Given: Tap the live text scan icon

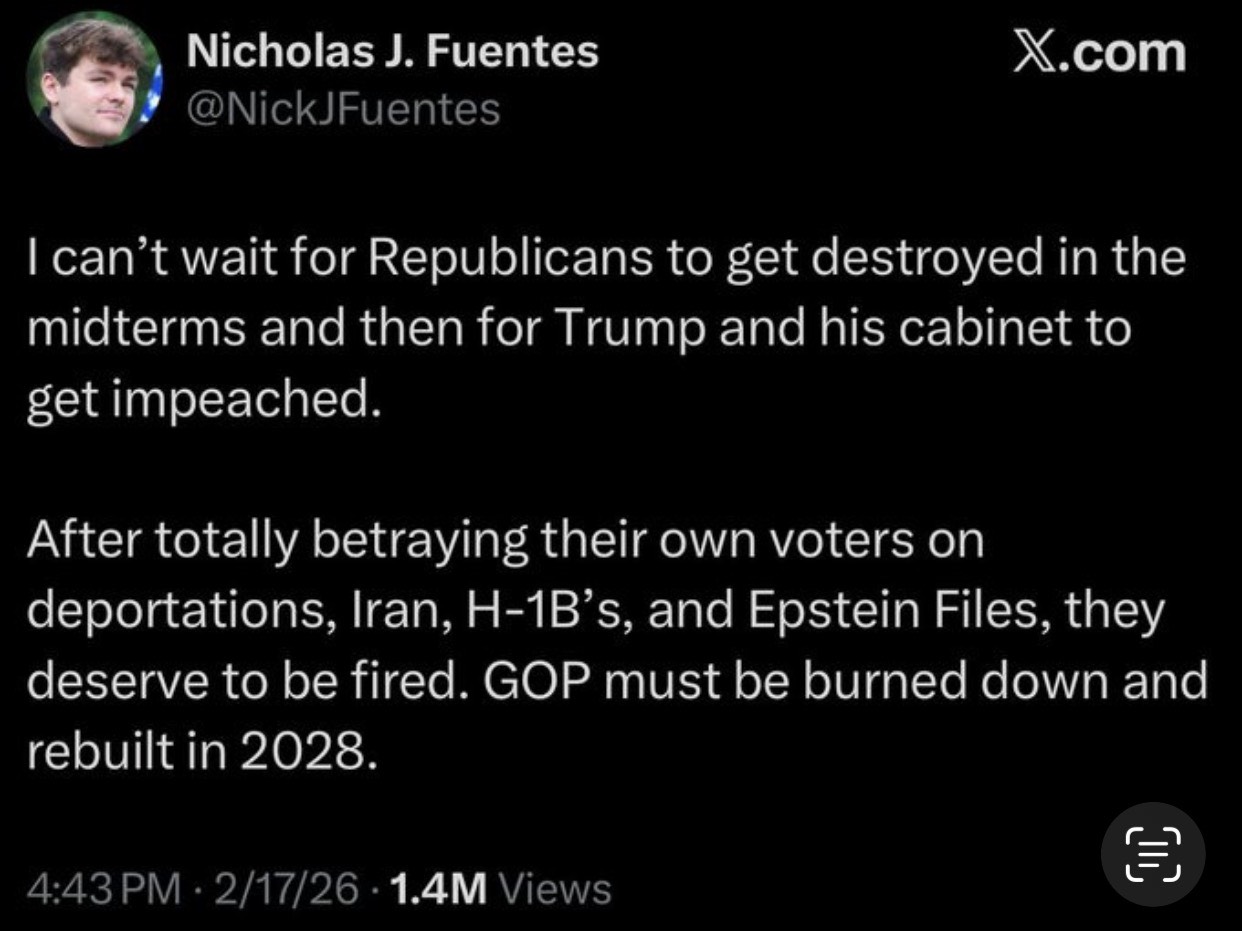Looking at the screenshot, I should pos(1153,854).
